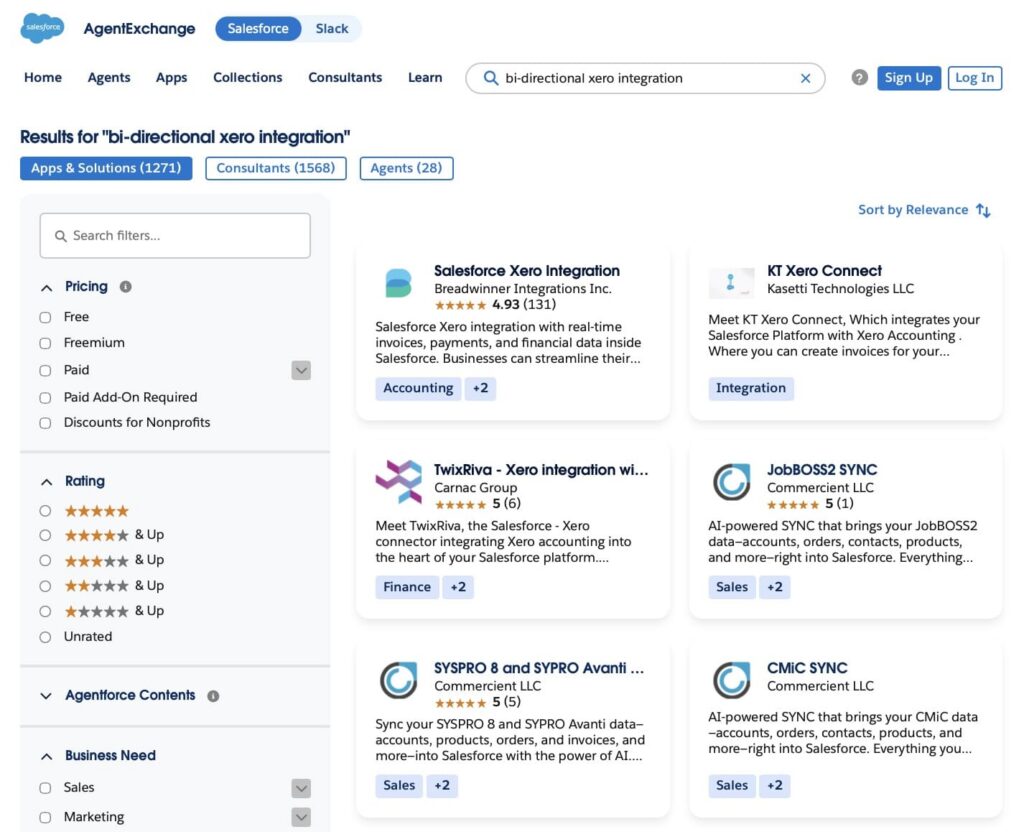Open the Sort by Relevance dropdown
1024x832 pixels.
924,210
